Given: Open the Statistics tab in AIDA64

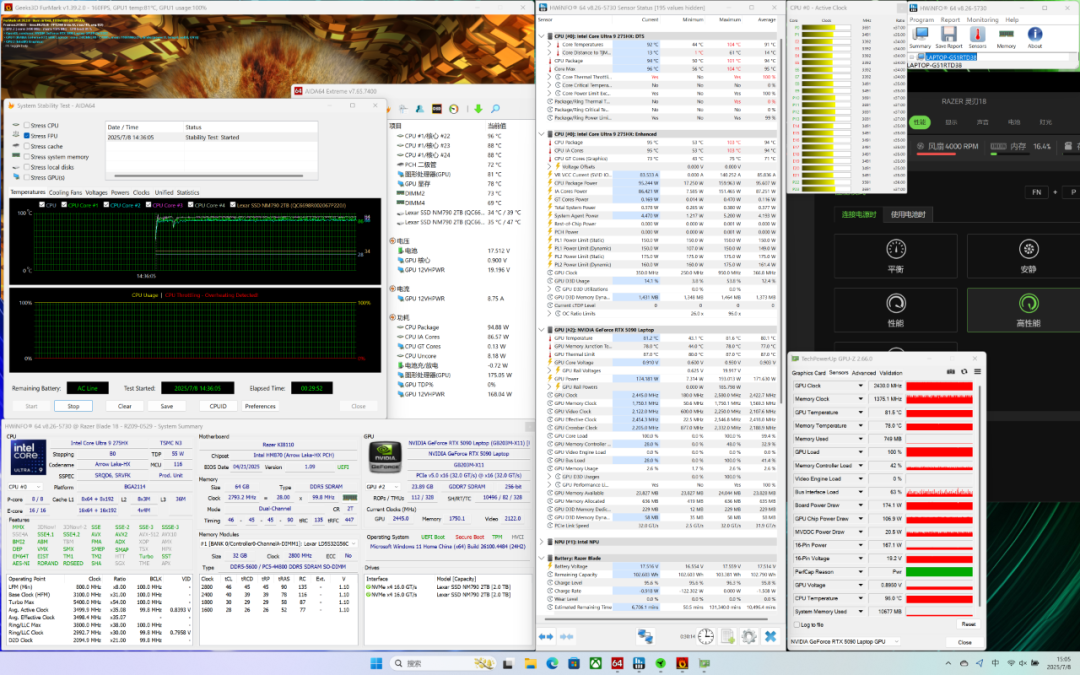Looking at the screenshot, I should [187, 193].
